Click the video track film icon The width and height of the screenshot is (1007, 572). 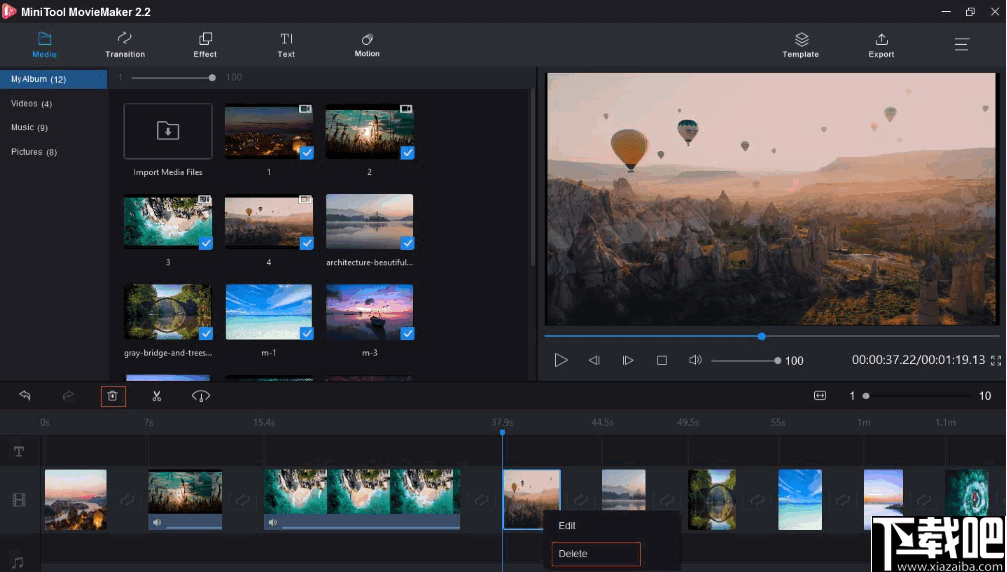[x=19, y=499]
